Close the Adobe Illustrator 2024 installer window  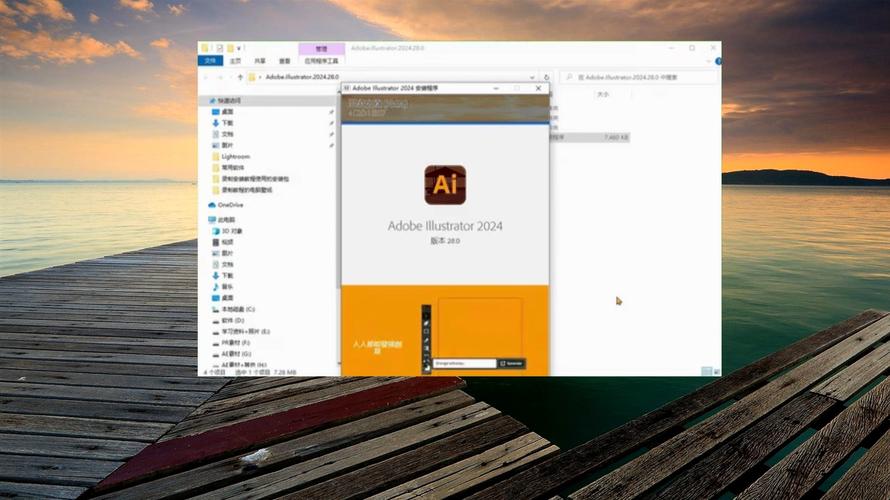[x=538, y=88]
